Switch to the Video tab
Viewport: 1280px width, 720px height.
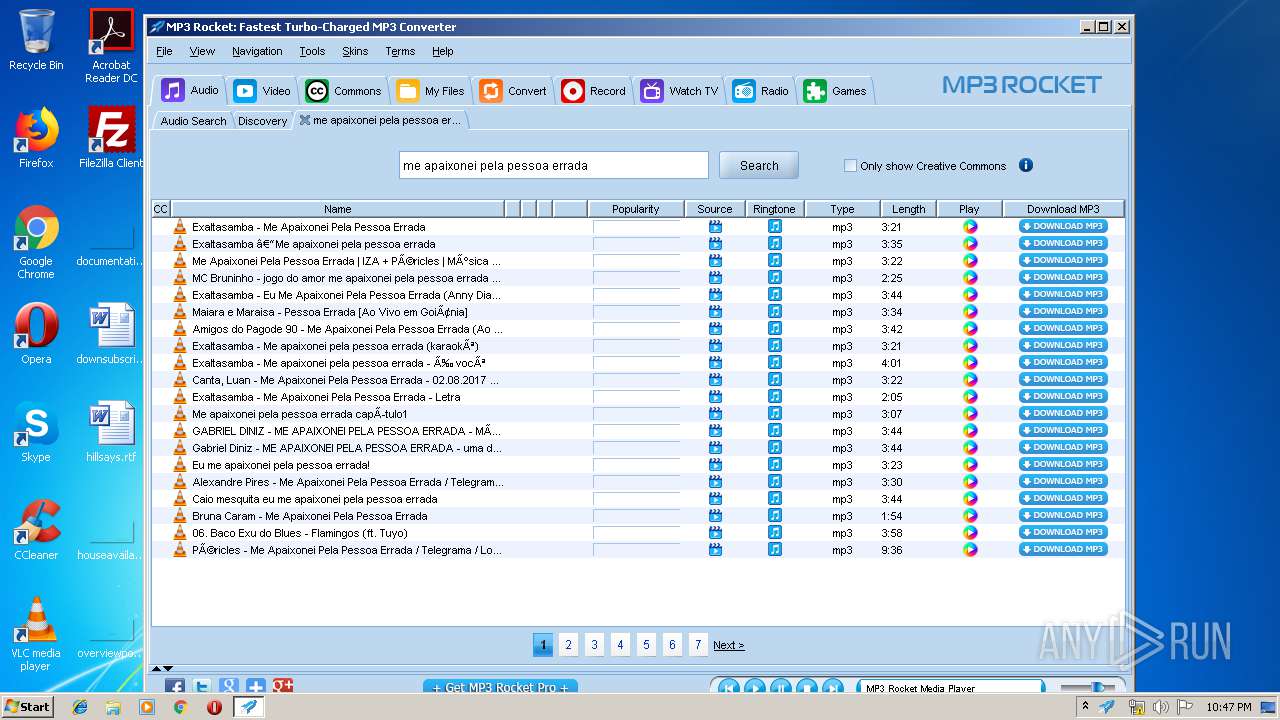262,91
